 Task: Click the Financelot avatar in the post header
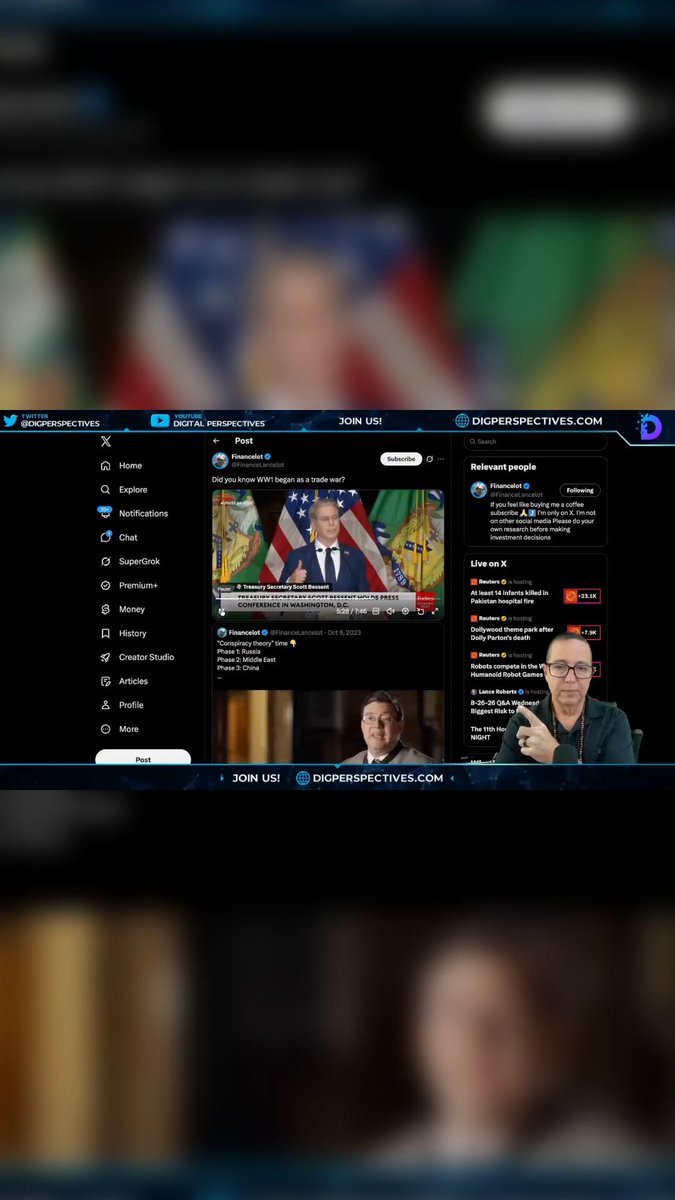220,460
